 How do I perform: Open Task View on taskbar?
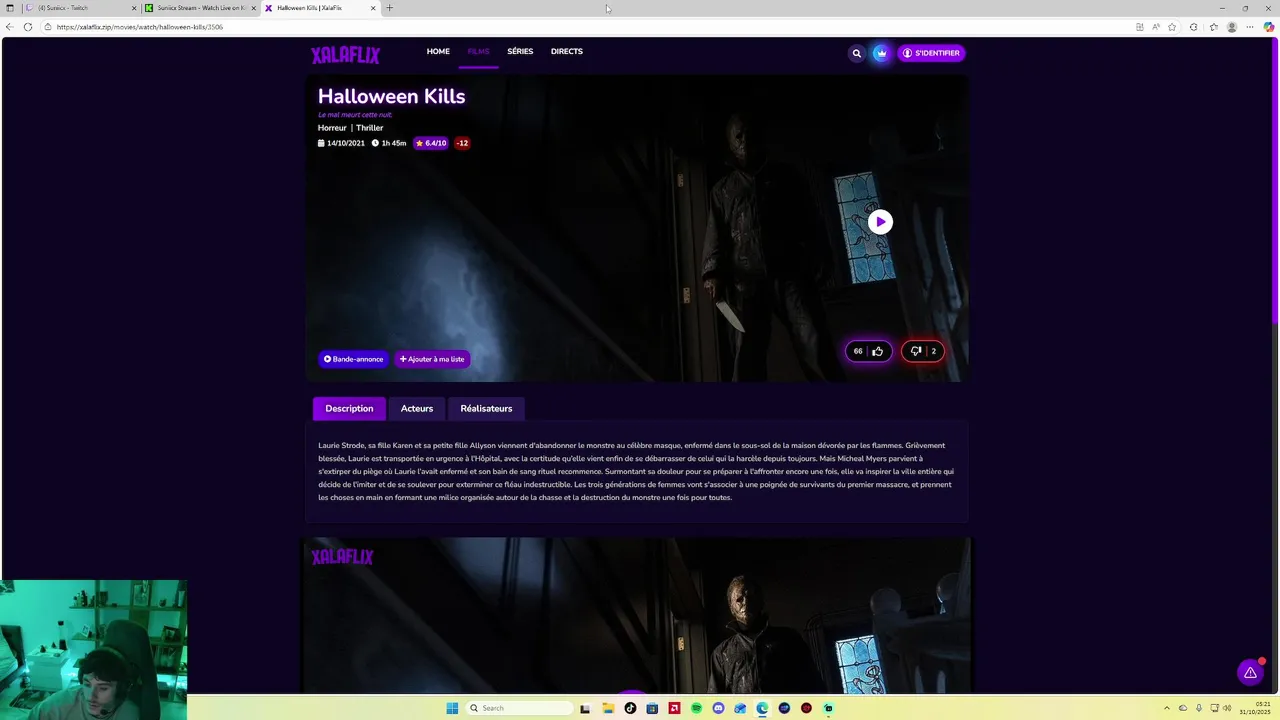pyautogui.click(x=585, y=708)
